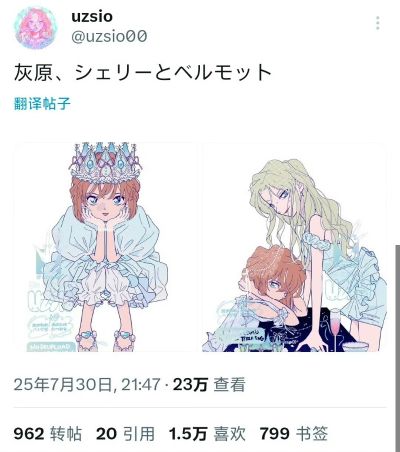Viewport: 400px width, 452px height.
Task: Click the 799 书签 bookmarks count
Action: pos(294,434)
